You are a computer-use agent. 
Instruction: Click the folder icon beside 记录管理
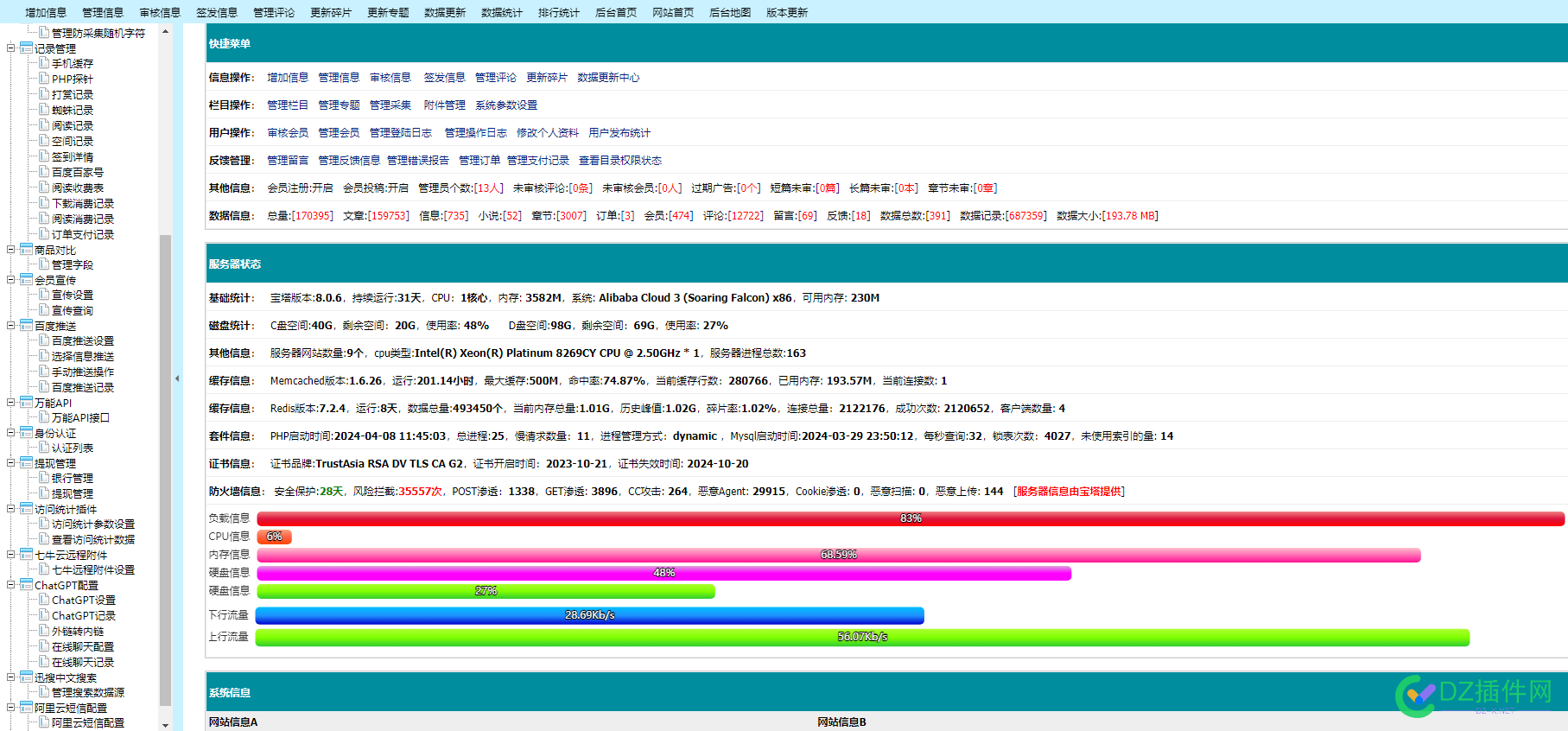click(26, 48)
